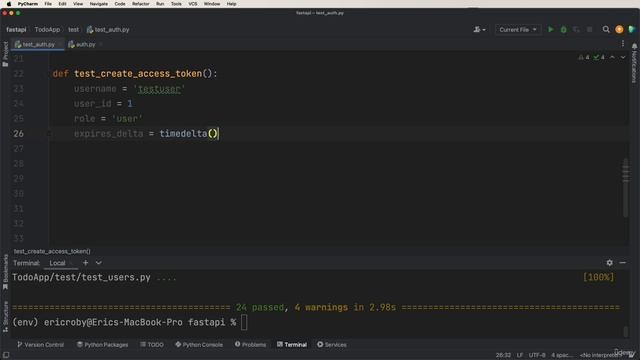Open the Help menu

(x=231, y=4)
